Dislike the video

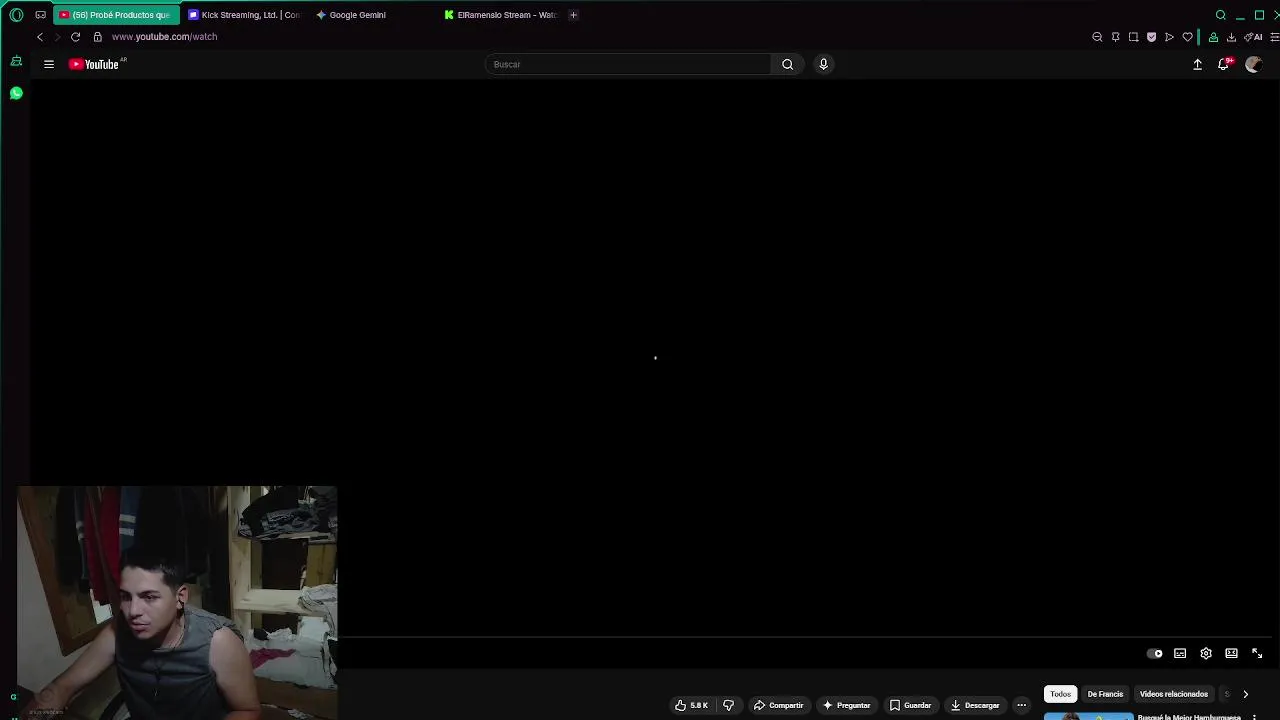[x=728, y=705]
